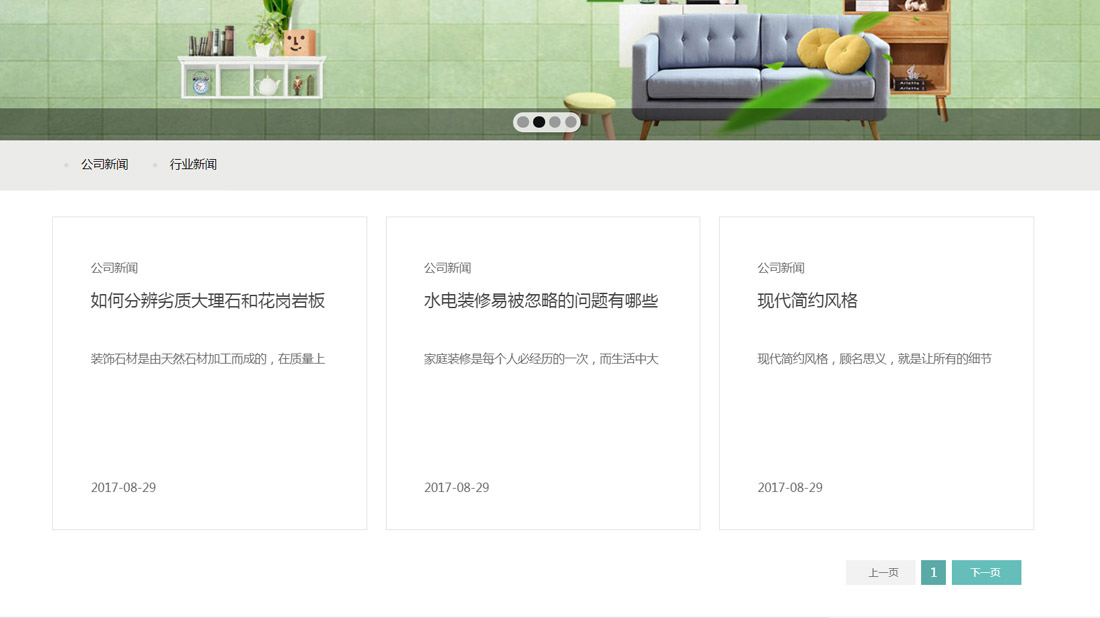Open article 水电装修易被忽略的问题有哪些
Viewport: 1100px width, 618px height.
(541, 301)
